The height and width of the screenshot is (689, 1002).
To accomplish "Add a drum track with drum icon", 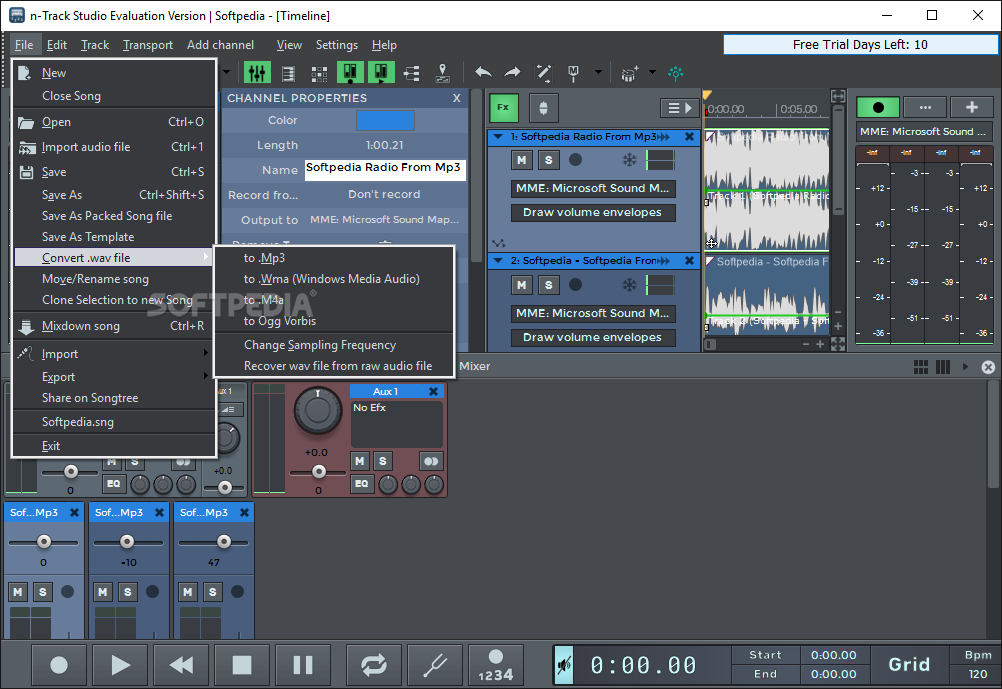I will click(x=629, y=74).
